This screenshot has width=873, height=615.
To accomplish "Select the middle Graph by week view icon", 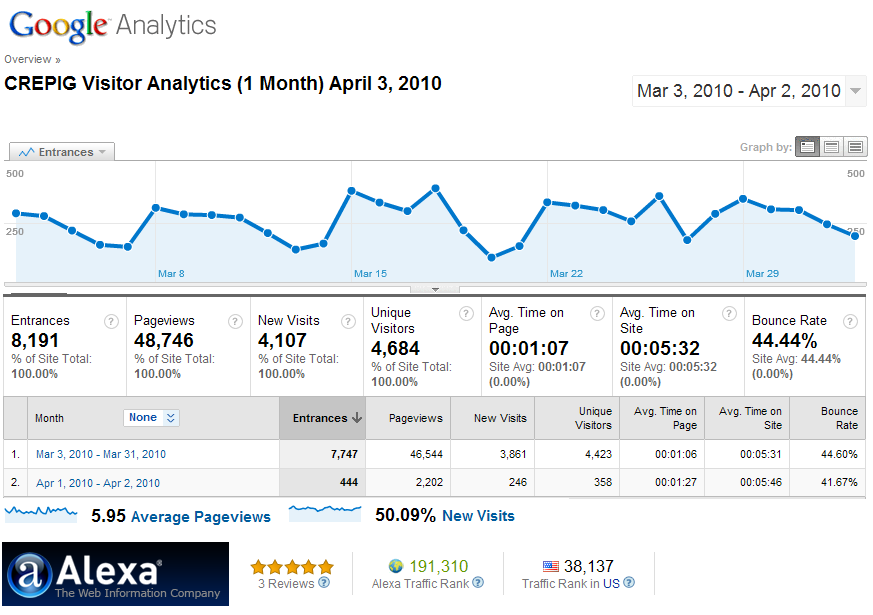I will click(x=831, y=147).
